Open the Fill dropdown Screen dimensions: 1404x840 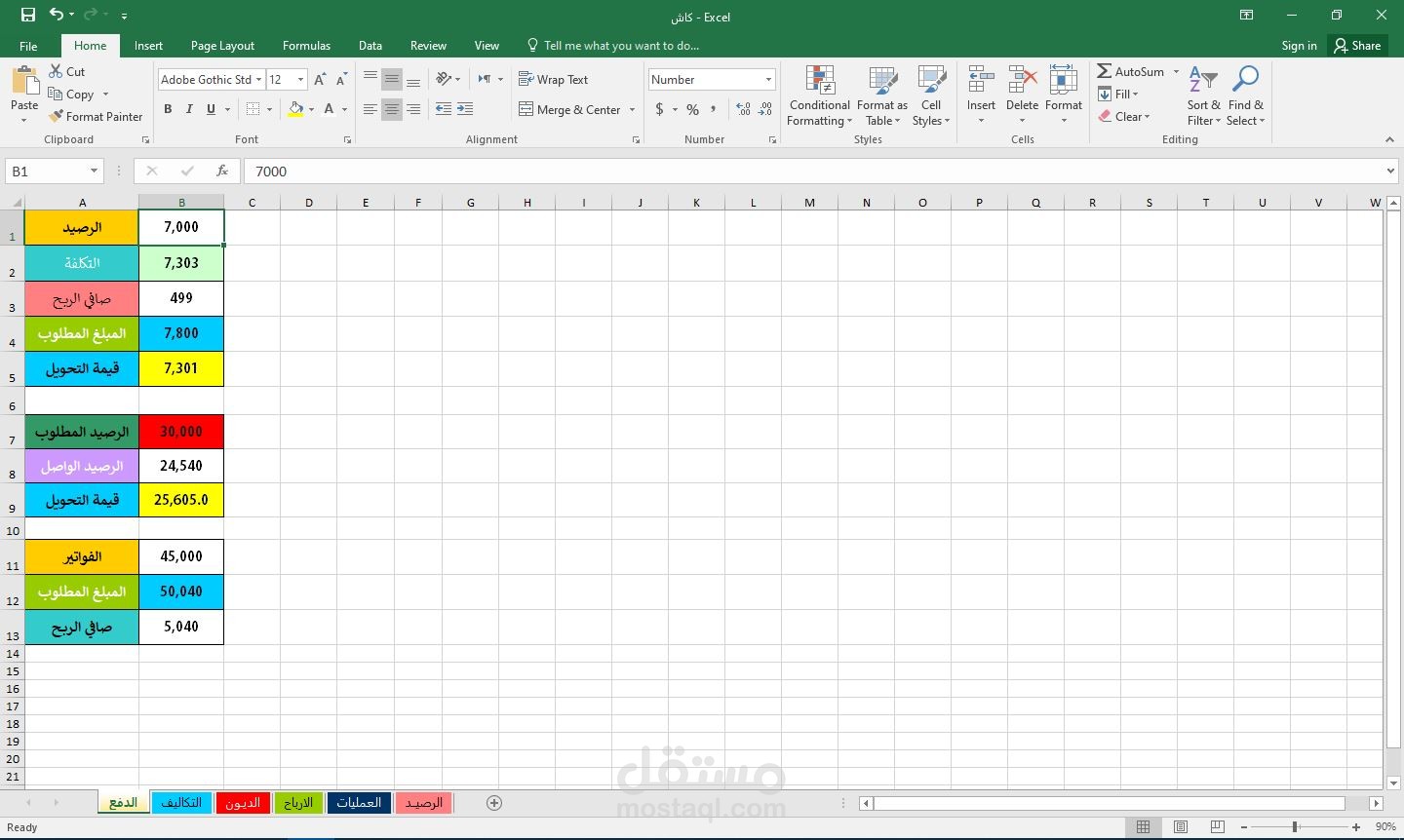[1118, 95]
